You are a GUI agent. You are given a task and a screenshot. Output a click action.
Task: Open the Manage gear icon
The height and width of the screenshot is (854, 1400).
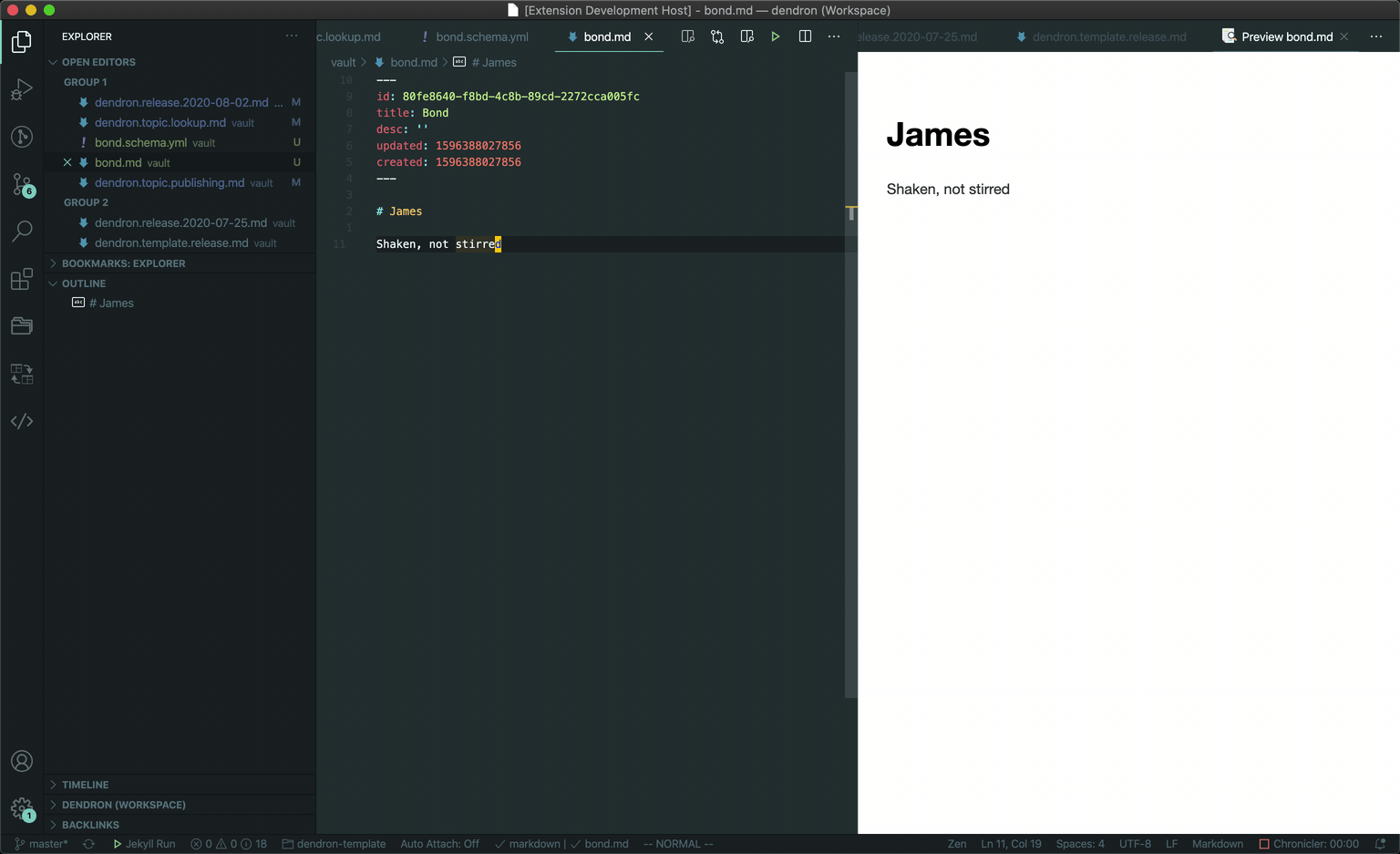point(22,808)
